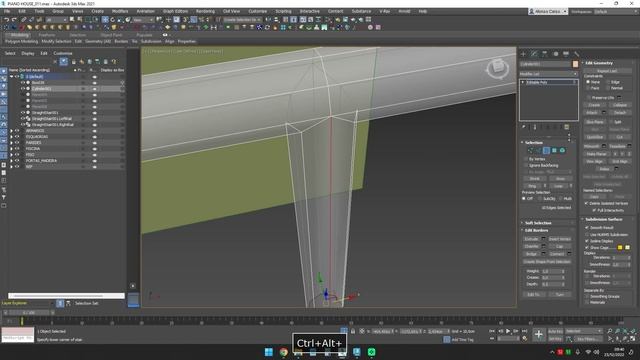This screenshot has height=360, width=640.
Task: Click the Detach button
Action: (x=620, y=112)
